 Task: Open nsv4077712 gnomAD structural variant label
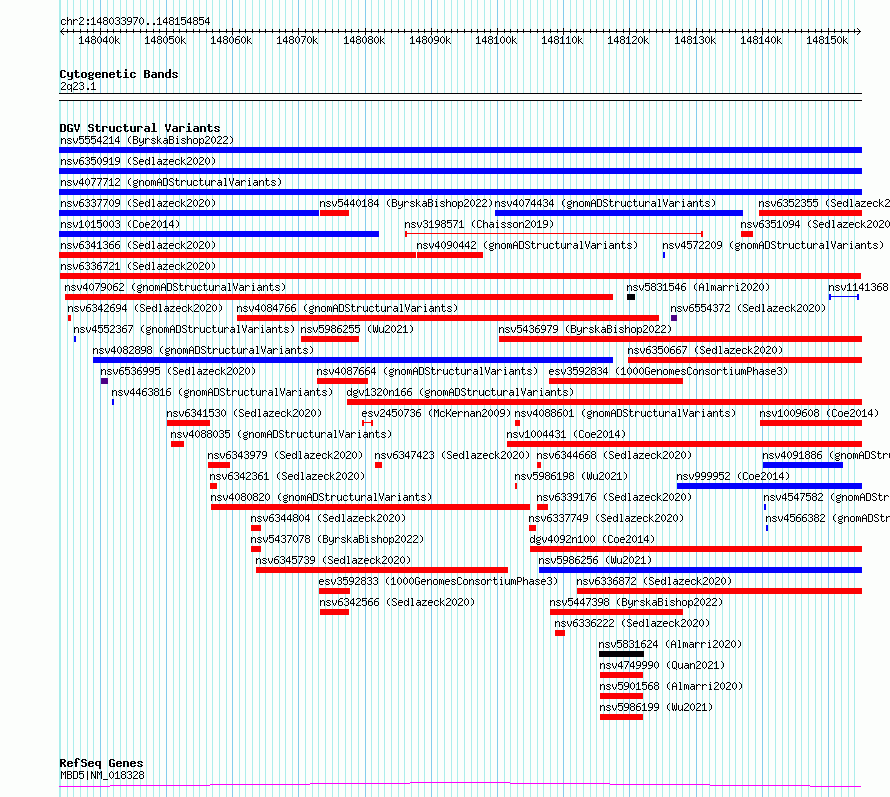pos(171,182)
